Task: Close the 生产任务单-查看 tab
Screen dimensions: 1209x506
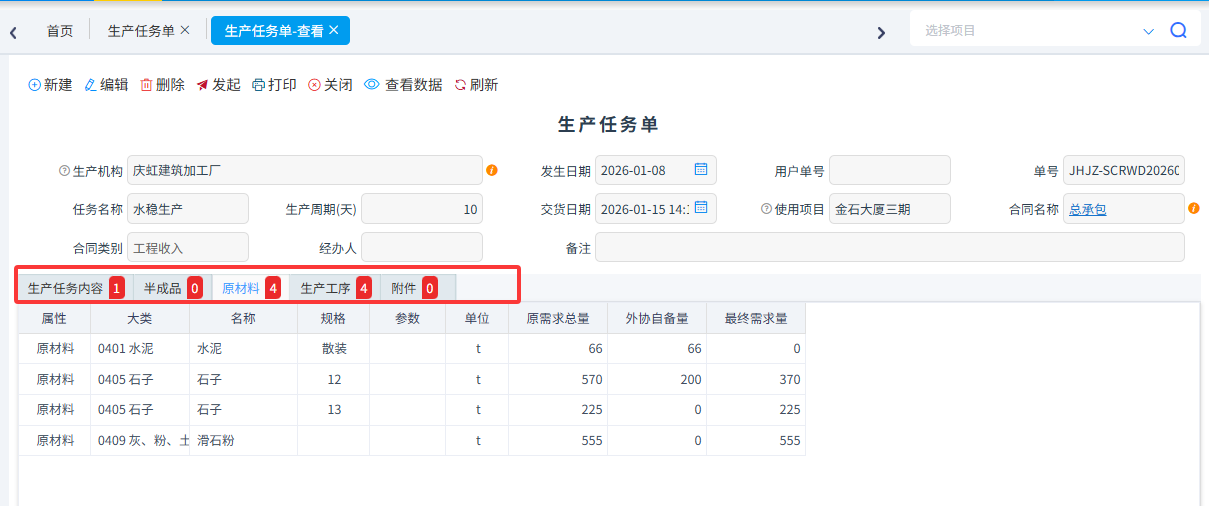Action: pyautogui.click(x=334, y=30)
